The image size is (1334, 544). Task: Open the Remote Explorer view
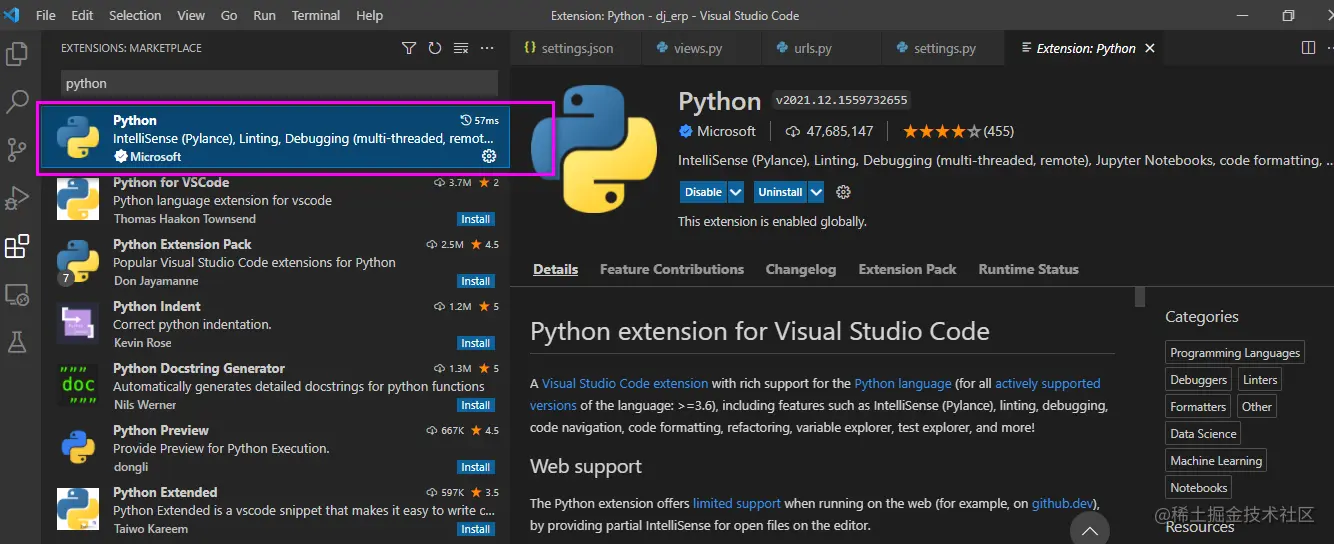click(17, 294)
